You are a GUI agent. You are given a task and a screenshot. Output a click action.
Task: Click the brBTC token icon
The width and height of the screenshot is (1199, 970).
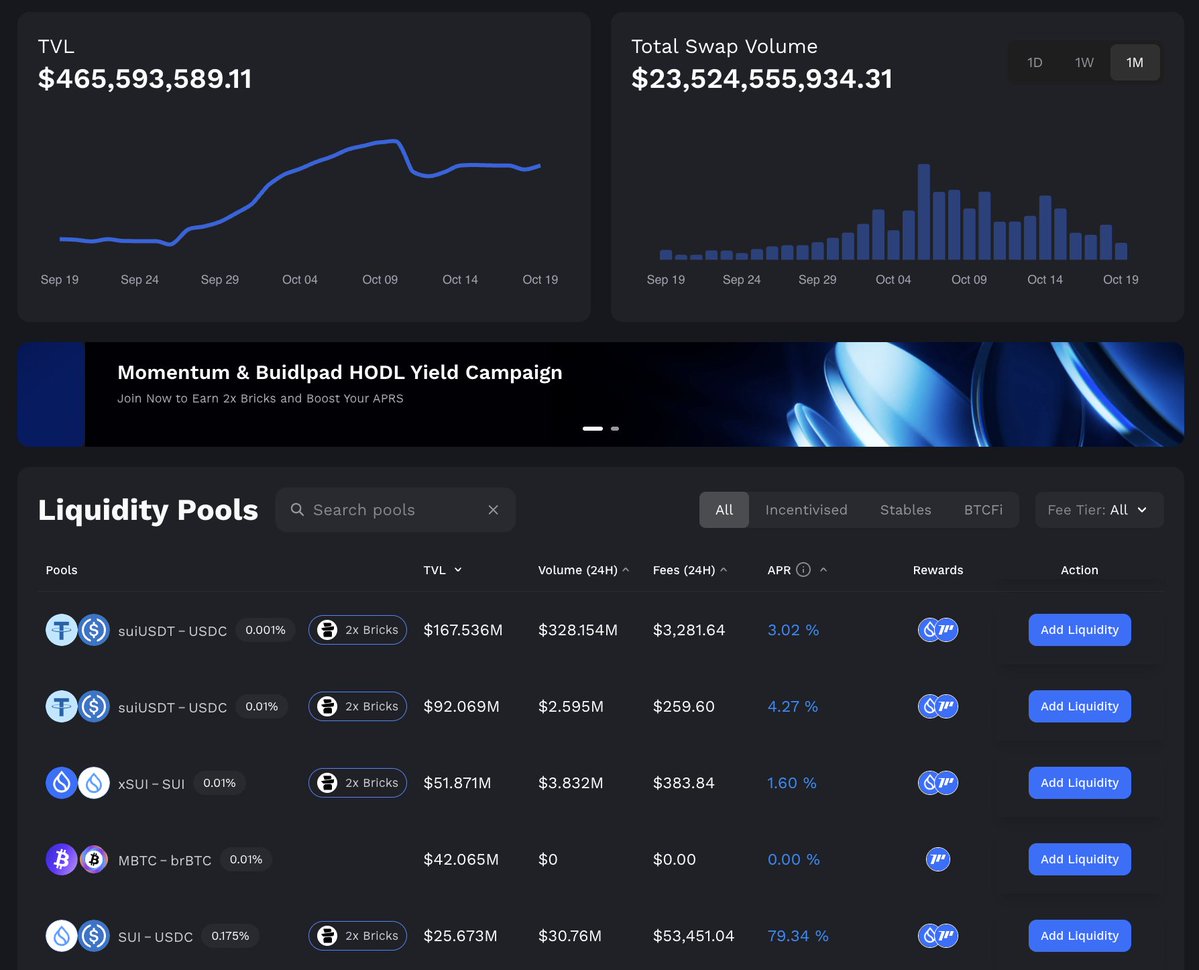[x=94, y=859]
